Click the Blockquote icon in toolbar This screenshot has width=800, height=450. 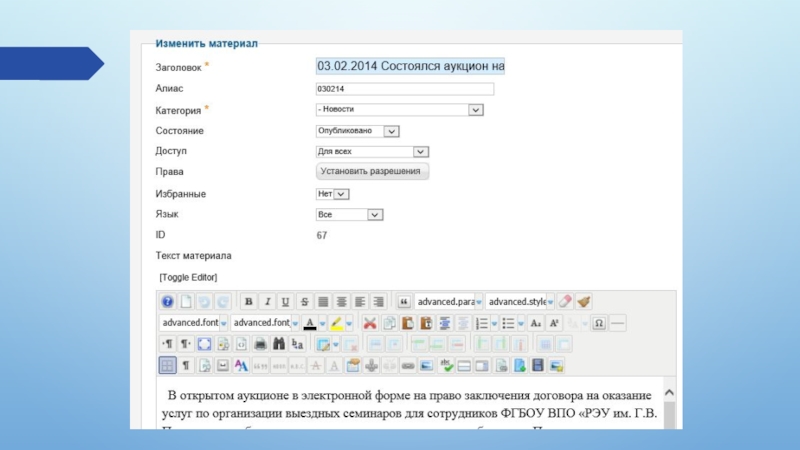(x=404, y=301)
